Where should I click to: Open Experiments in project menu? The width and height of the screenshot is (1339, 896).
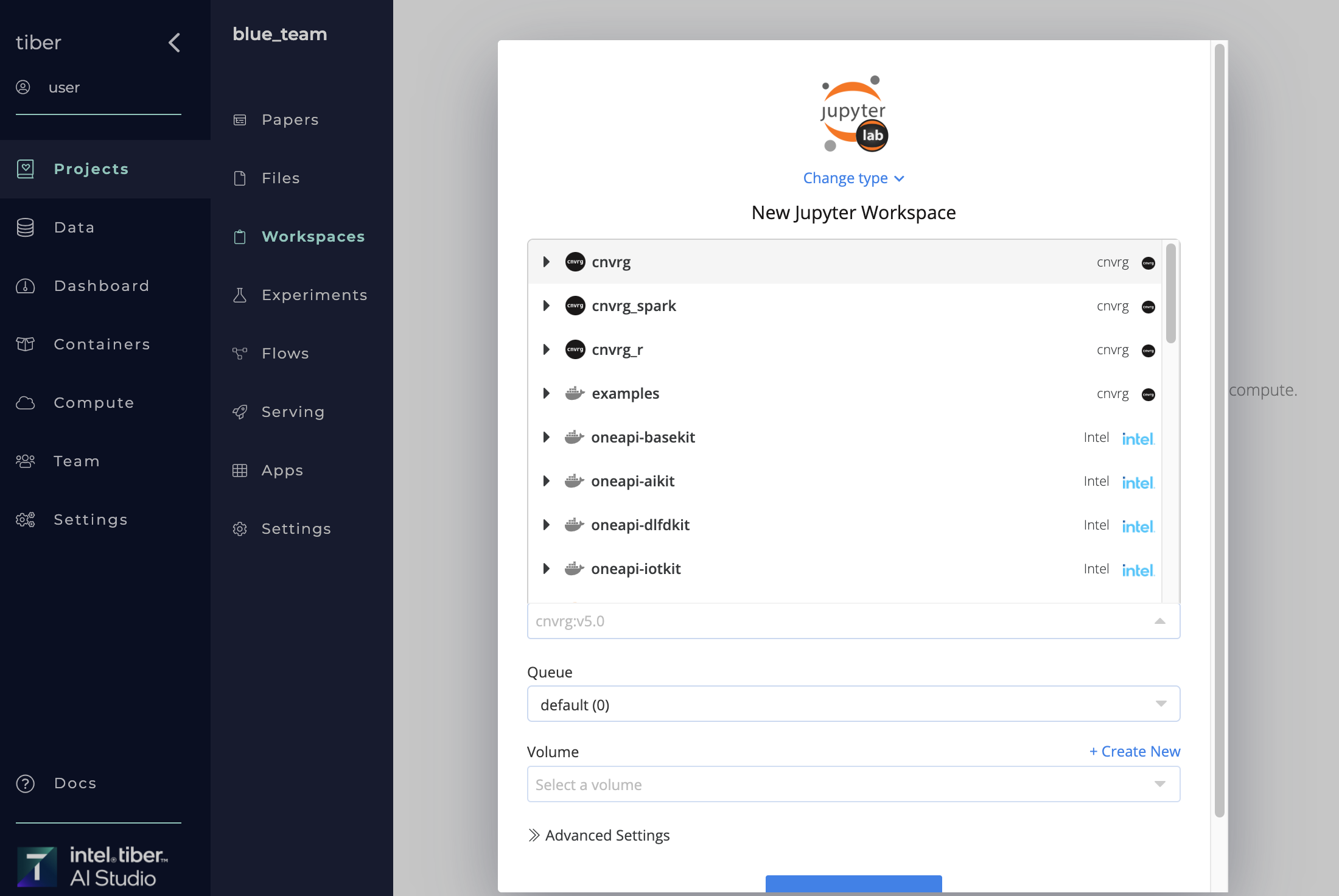coord(315,295)
